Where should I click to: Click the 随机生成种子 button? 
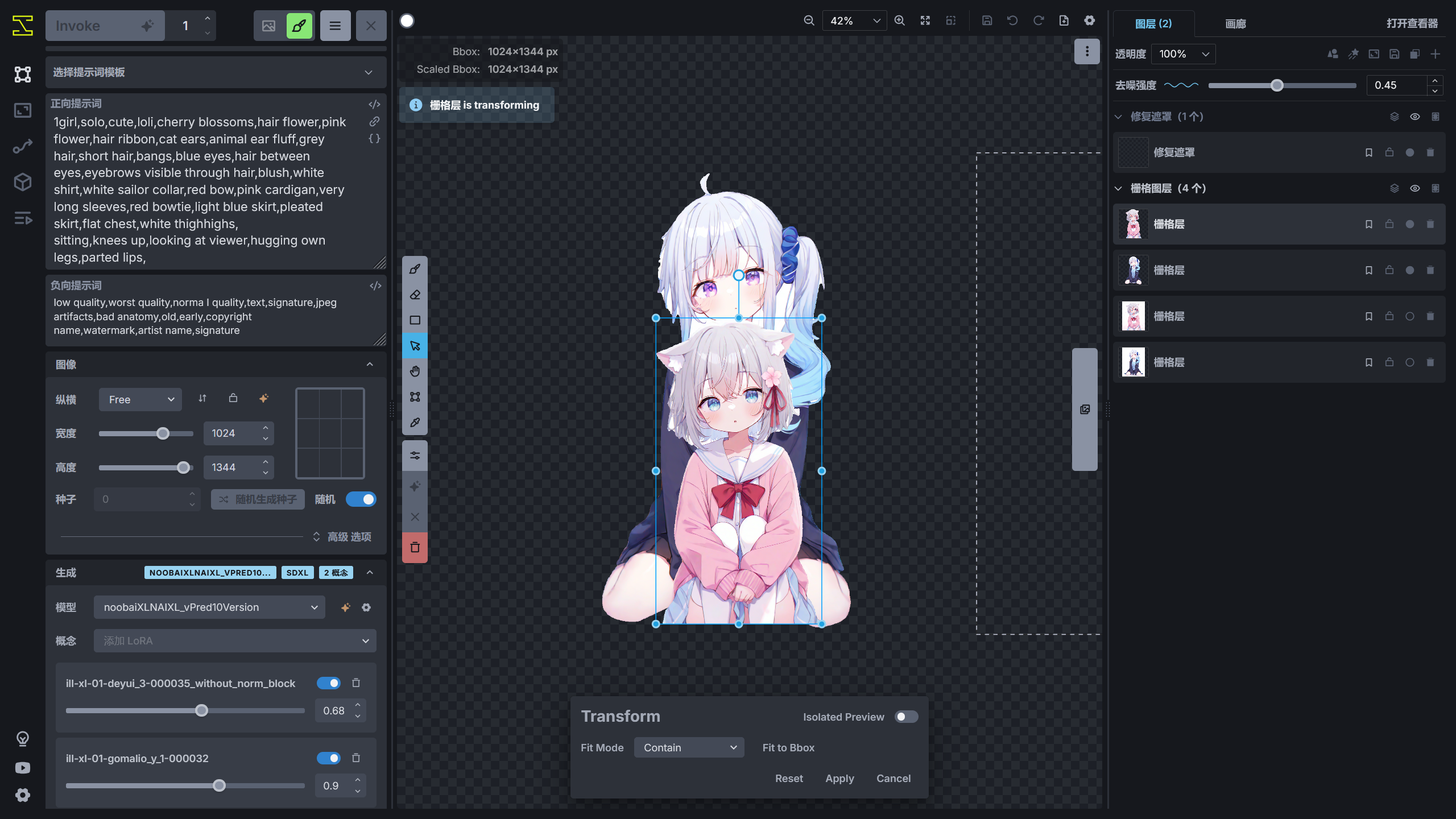click(258, 499)
